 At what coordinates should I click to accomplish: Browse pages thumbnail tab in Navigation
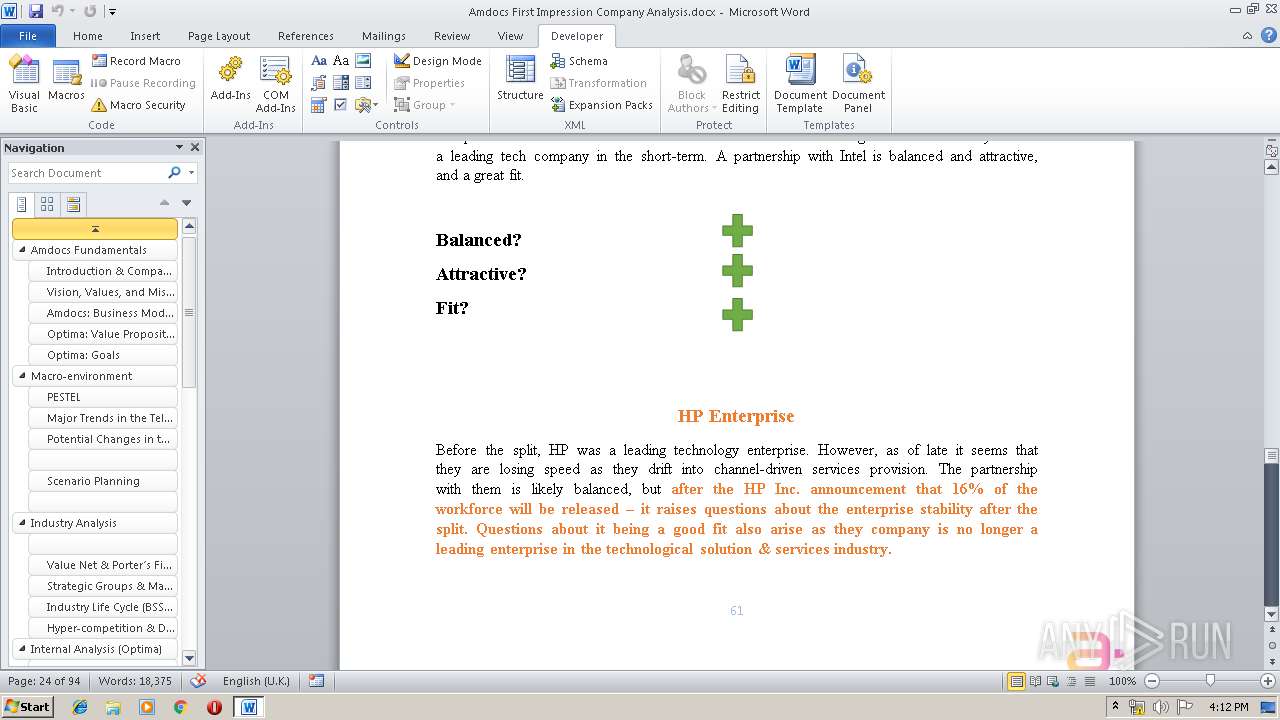click(47, 204)
